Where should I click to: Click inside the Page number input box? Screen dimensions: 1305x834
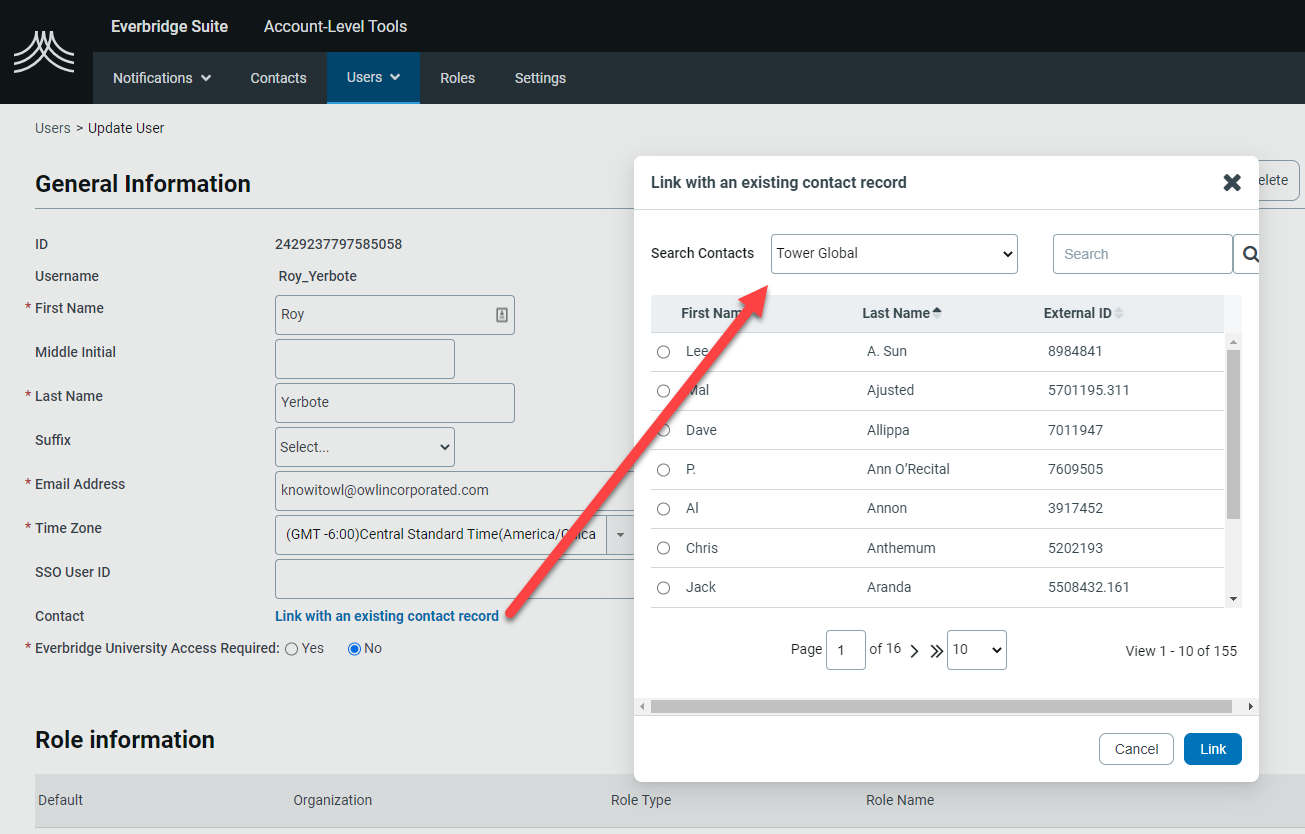845,649
